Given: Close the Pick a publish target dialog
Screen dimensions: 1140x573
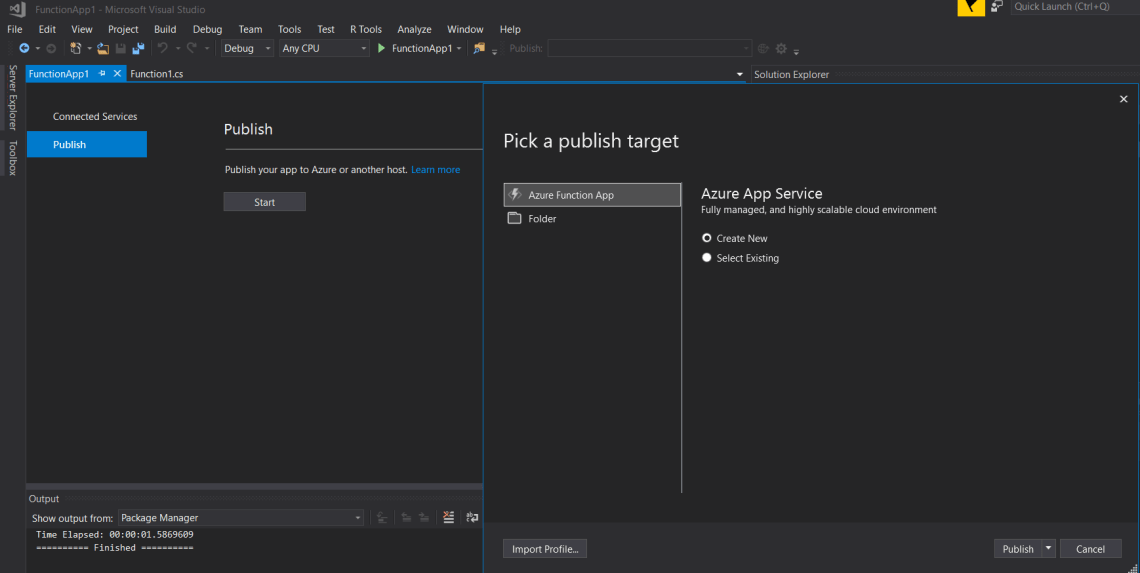Looking at the screenshot, I should (x=1123, y=99).
